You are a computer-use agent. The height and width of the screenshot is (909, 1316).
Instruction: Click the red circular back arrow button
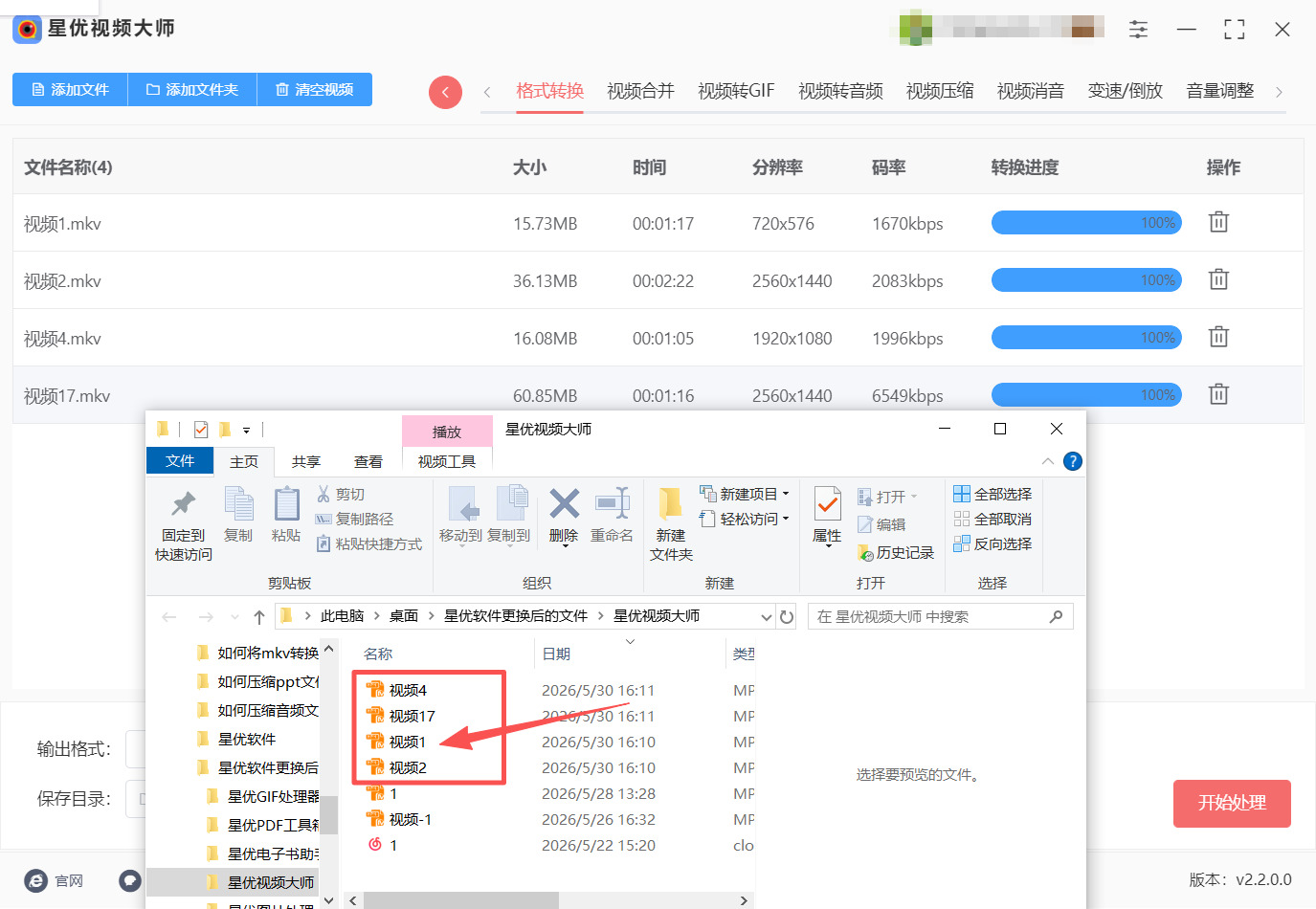[x=445, y=92]
